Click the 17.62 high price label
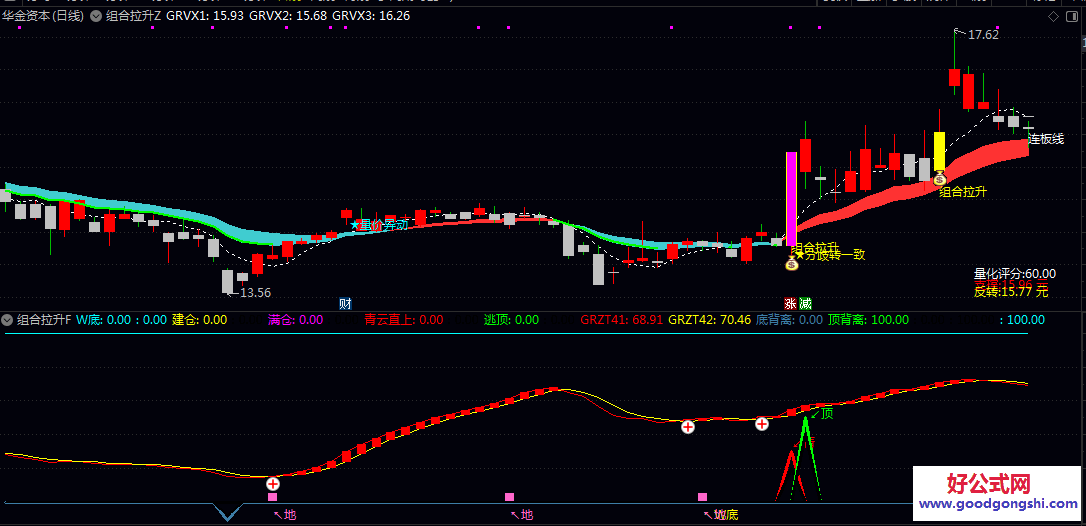This screenshot has height=526, width=1086. point(983,35)
